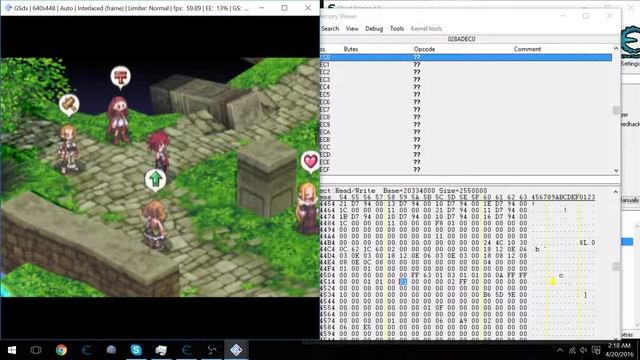Open the notification action center icon

point(596,350)
